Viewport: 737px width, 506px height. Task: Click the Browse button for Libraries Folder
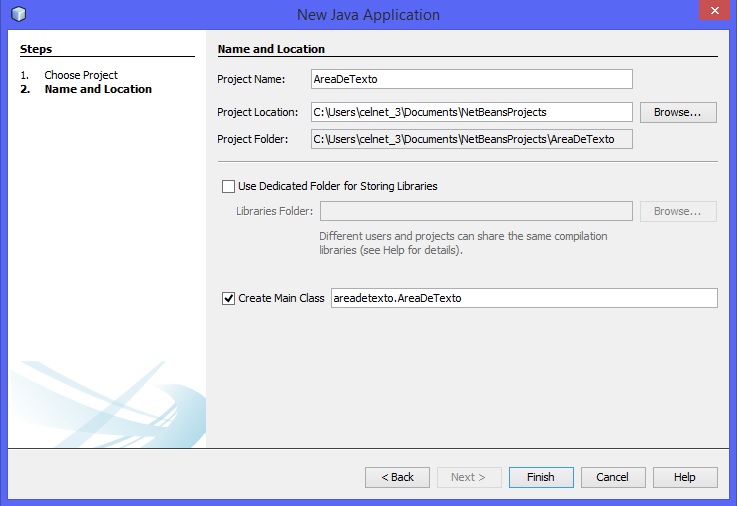[678, 211]
